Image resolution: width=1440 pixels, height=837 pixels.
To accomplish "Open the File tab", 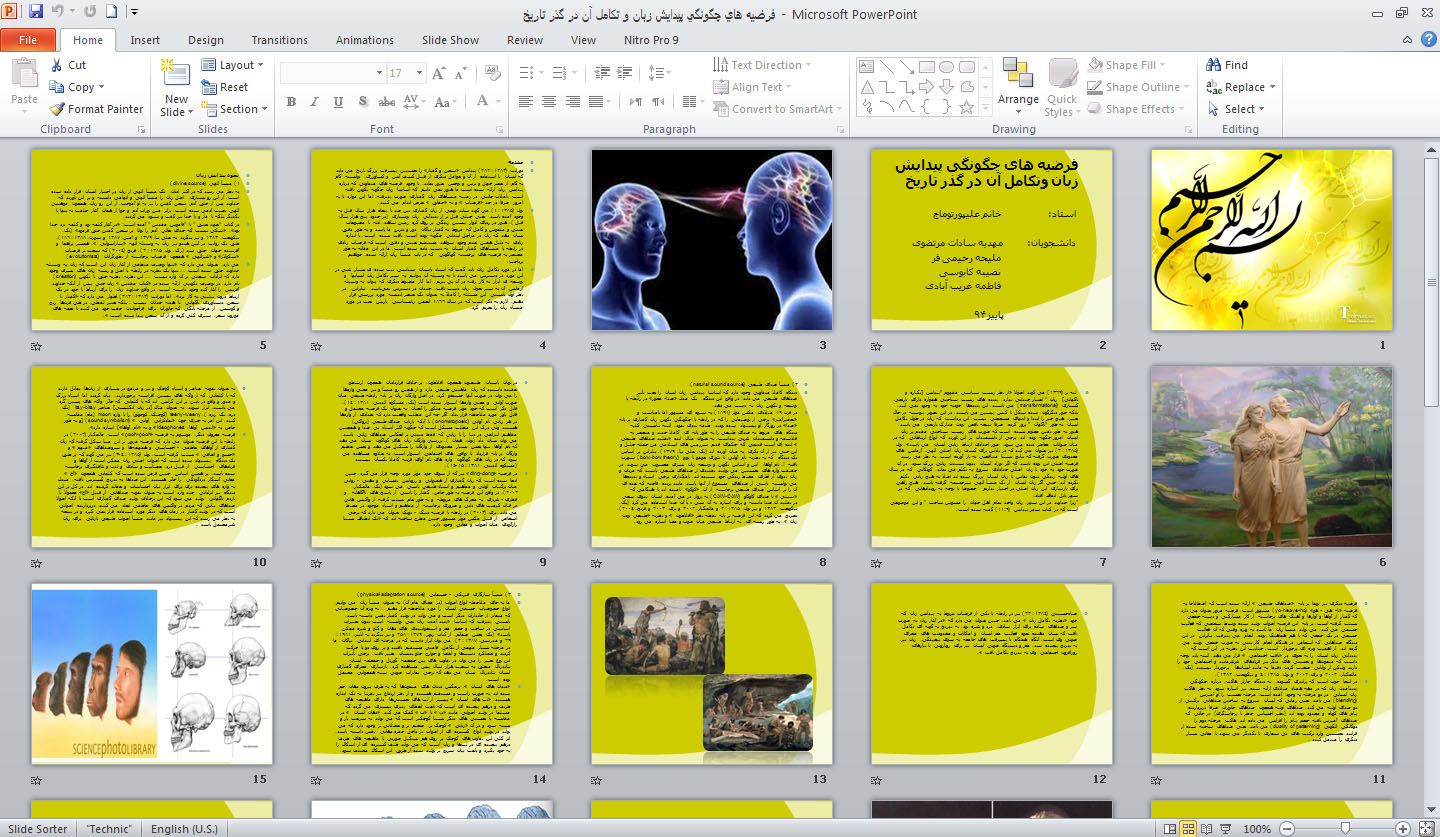I will [x=28, y=40].
